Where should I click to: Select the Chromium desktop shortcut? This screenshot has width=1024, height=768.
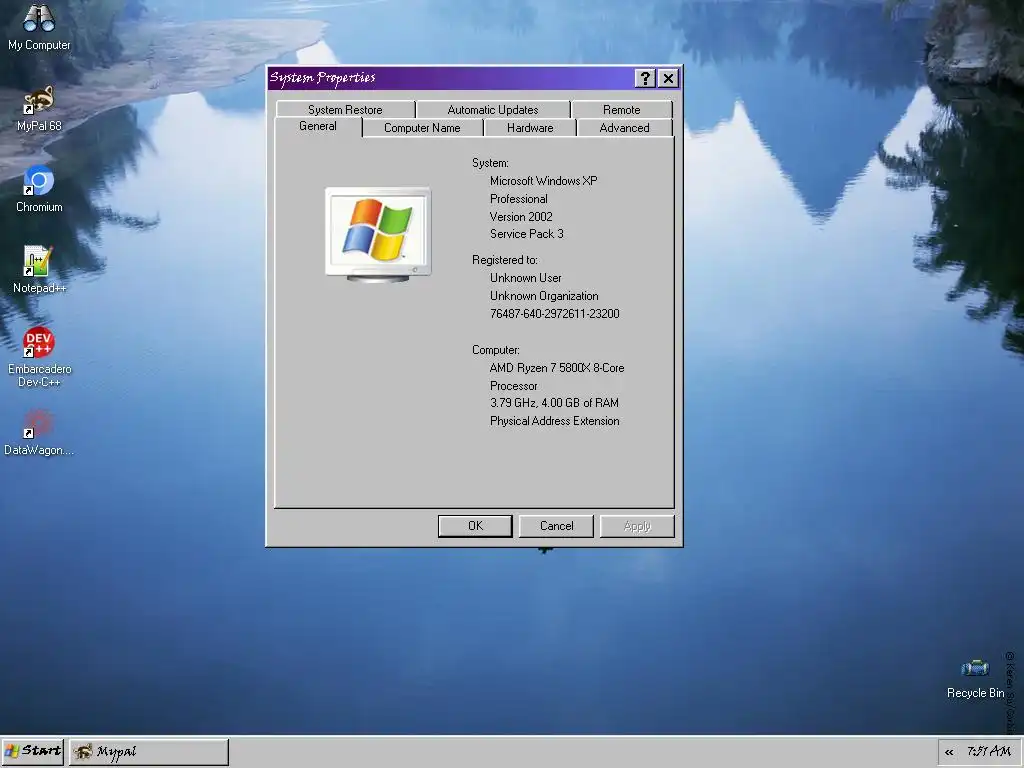coord(39,189)
